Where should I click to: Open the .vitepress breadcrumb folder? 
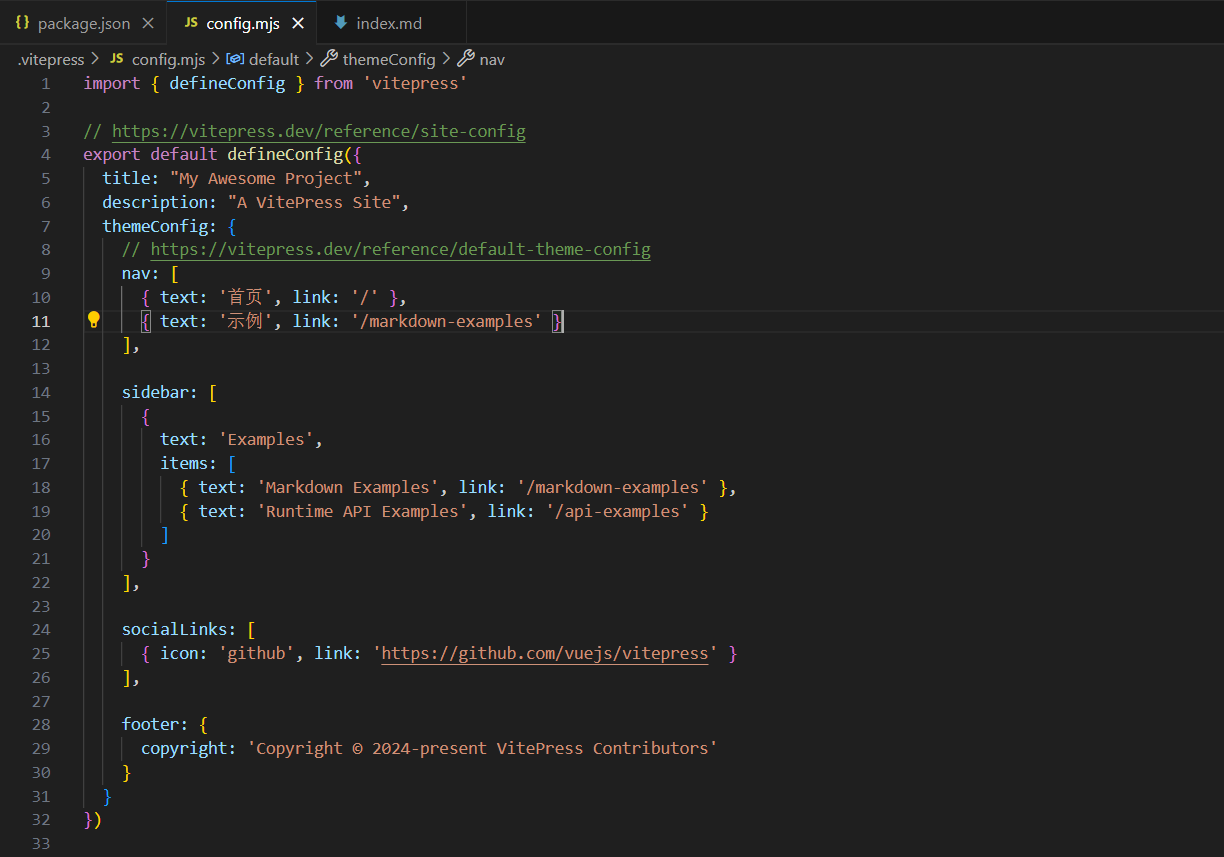pyautogui.click(x=50, y=59)
